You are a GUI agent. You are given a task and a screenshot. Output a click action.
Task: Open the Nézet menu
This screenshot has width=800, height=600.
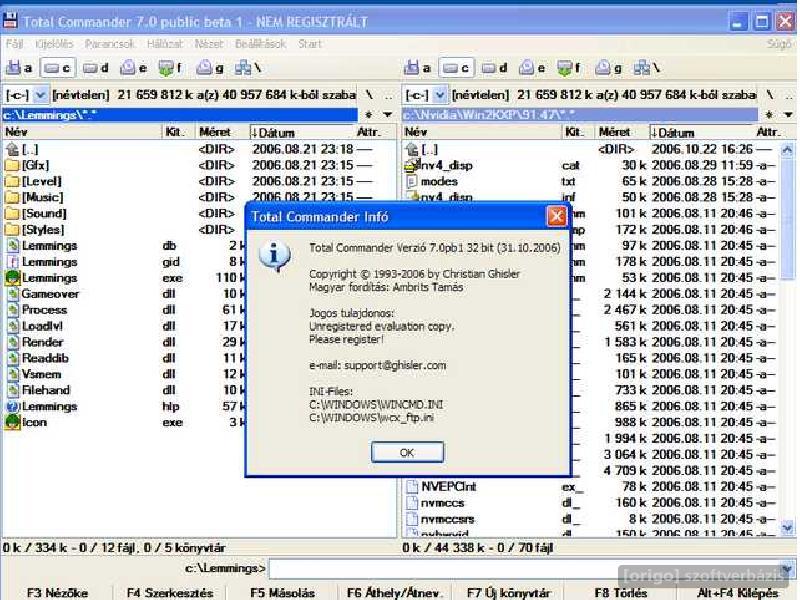pyautogui.click(x=209, y=44)
